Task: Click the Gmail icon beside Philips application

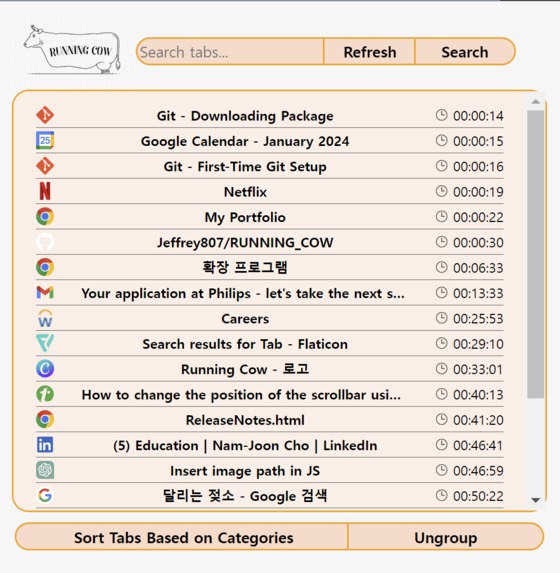Action: (x=45, y=292)
